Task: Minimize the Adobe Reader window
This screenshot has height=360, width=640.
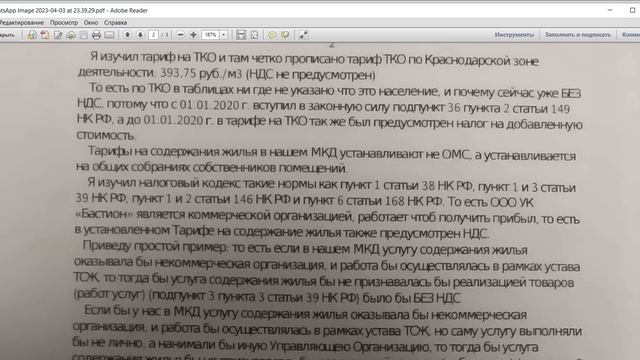Action: pos(610,10)
